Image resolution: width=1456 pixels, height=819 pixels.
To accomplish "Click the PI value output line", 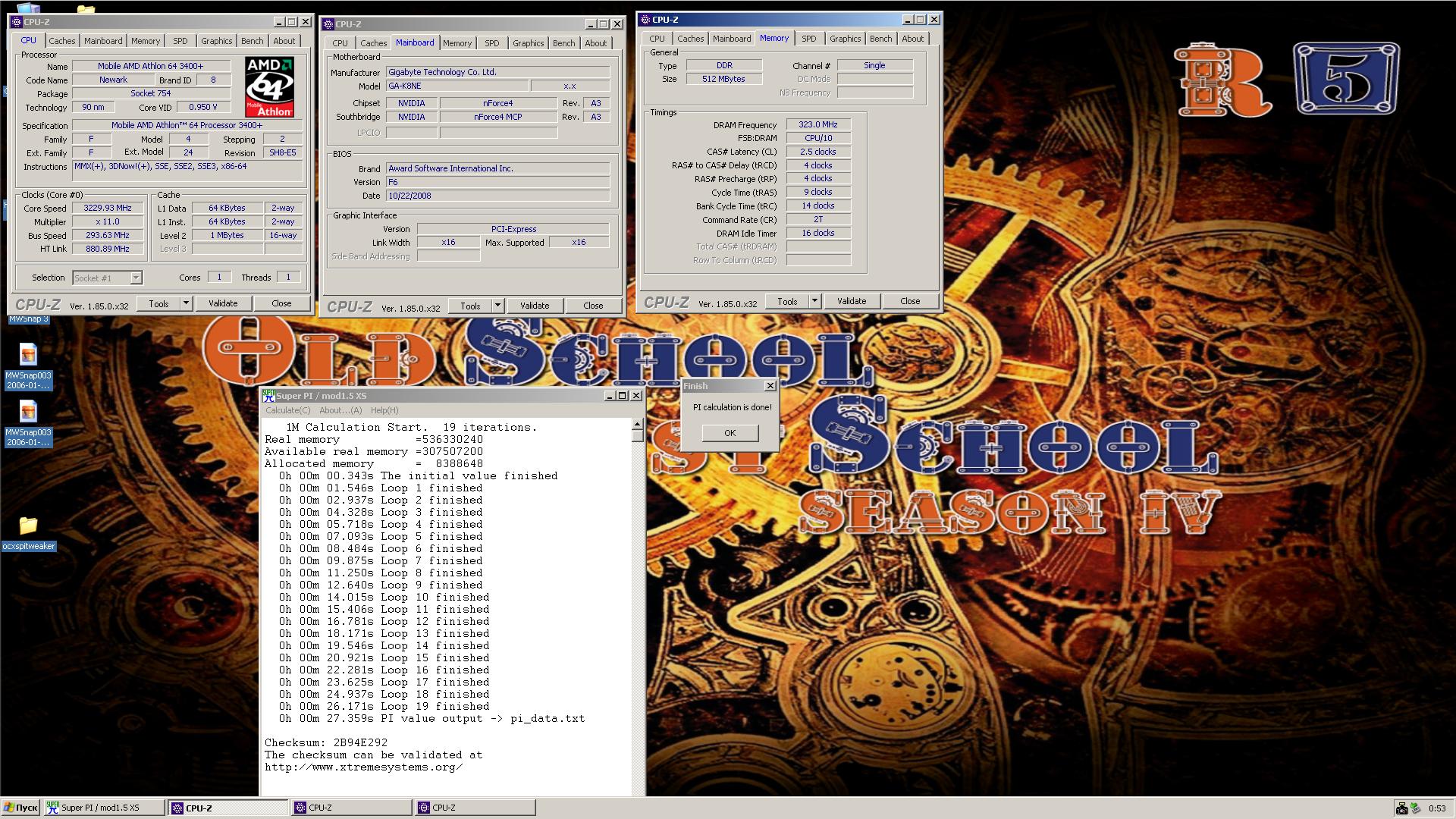I will coord(432,719).
